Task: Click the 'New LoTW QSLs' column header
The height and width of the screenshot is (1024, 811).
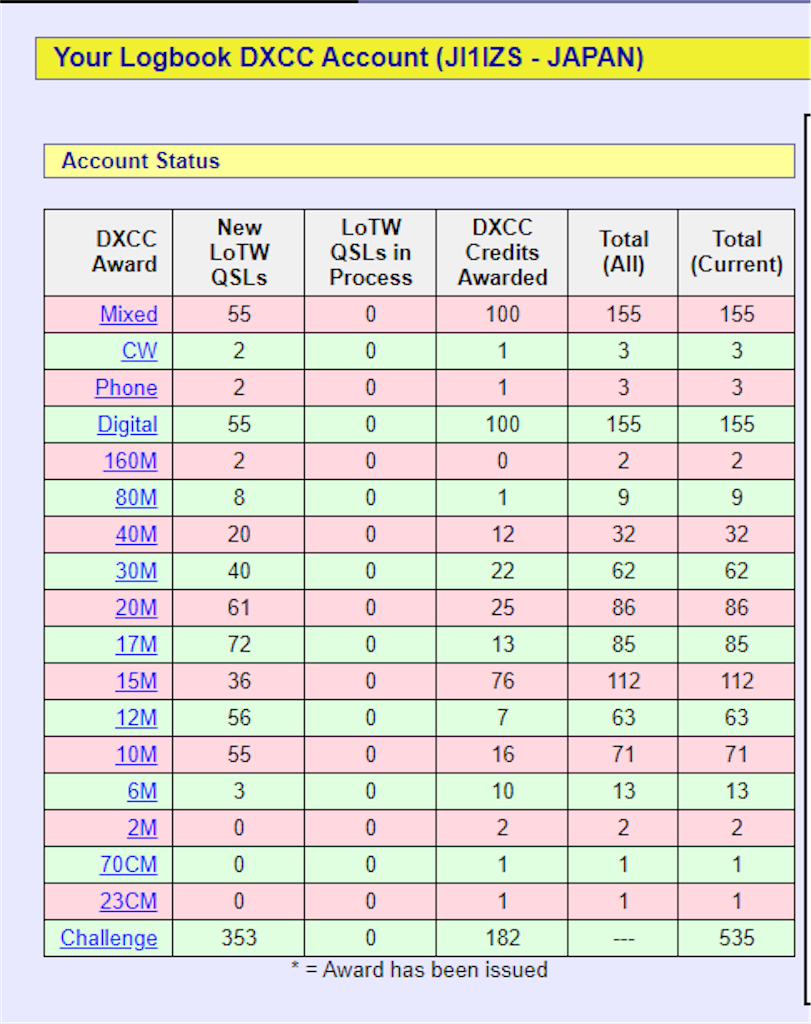Action: (239, 252)
